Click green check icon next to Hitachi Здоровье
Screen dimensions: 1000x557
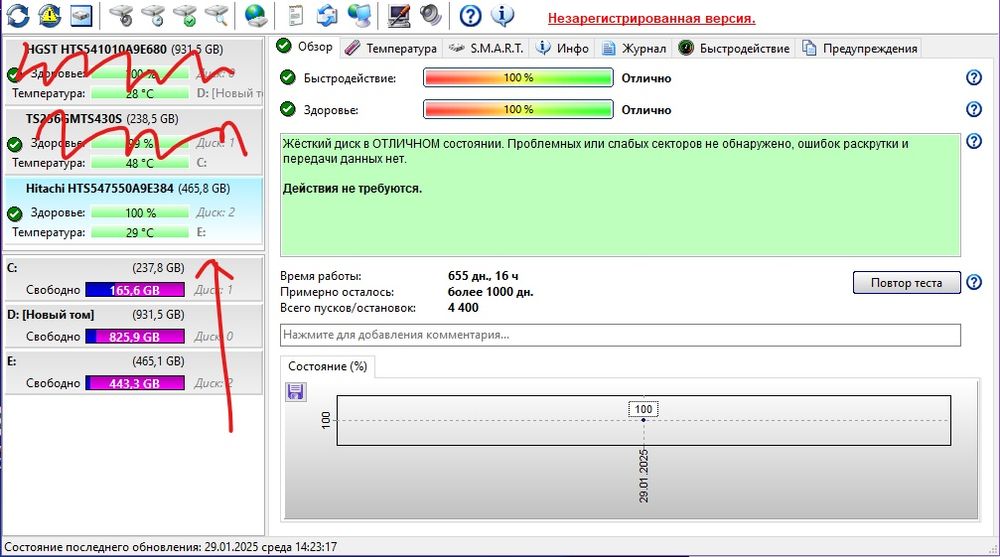click(x=14, y=213)
